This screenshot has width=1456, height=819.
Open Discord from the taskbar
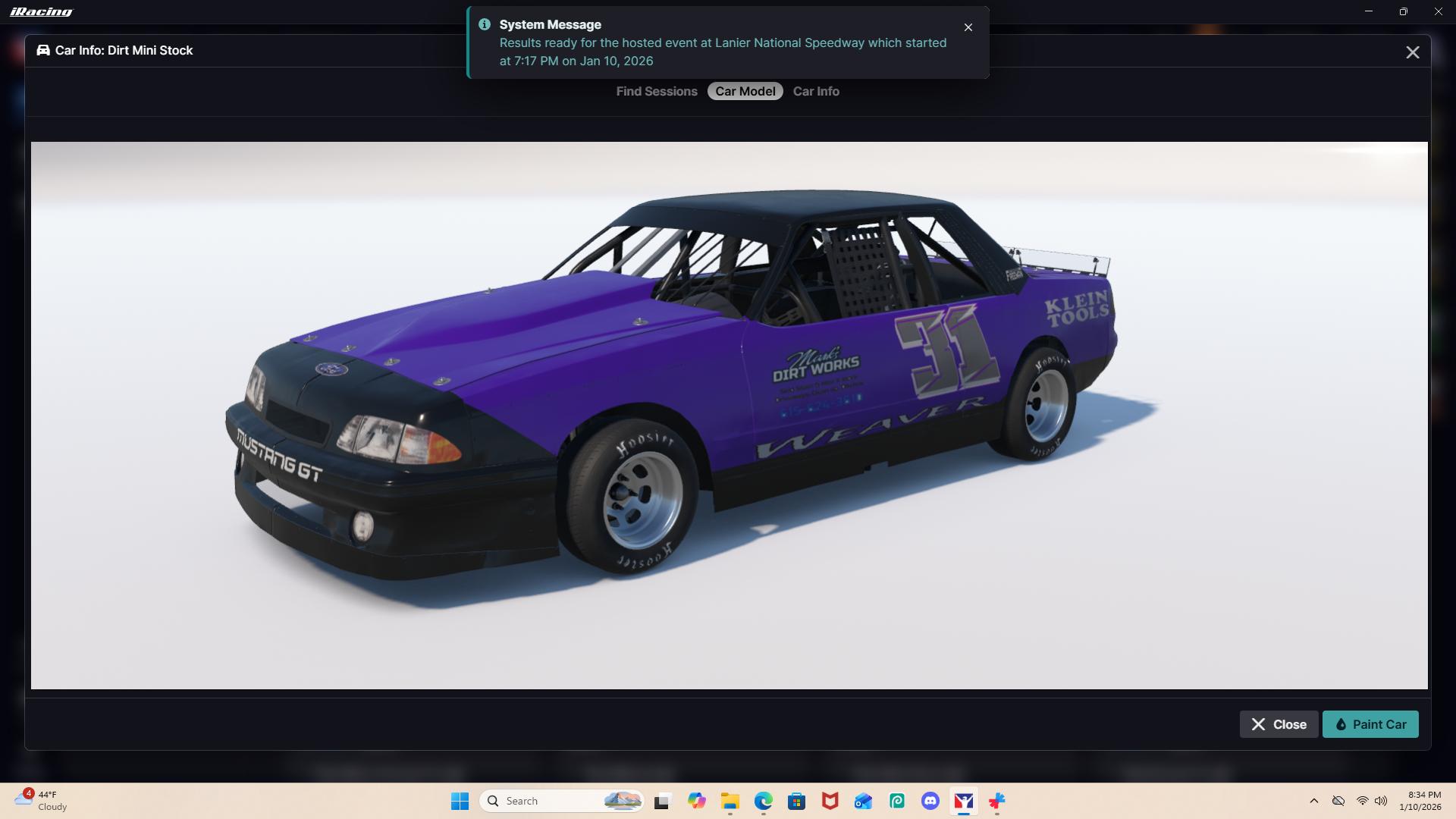[930, 801]
